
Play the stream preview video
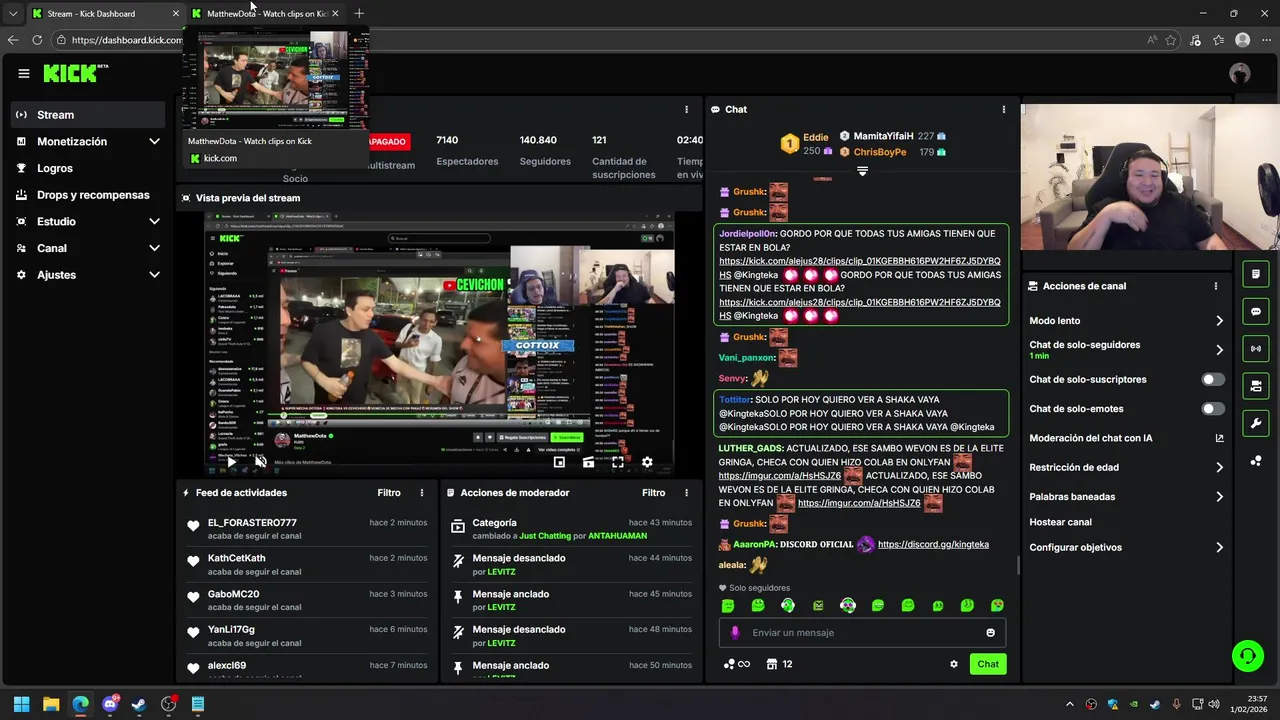[232, 462]
